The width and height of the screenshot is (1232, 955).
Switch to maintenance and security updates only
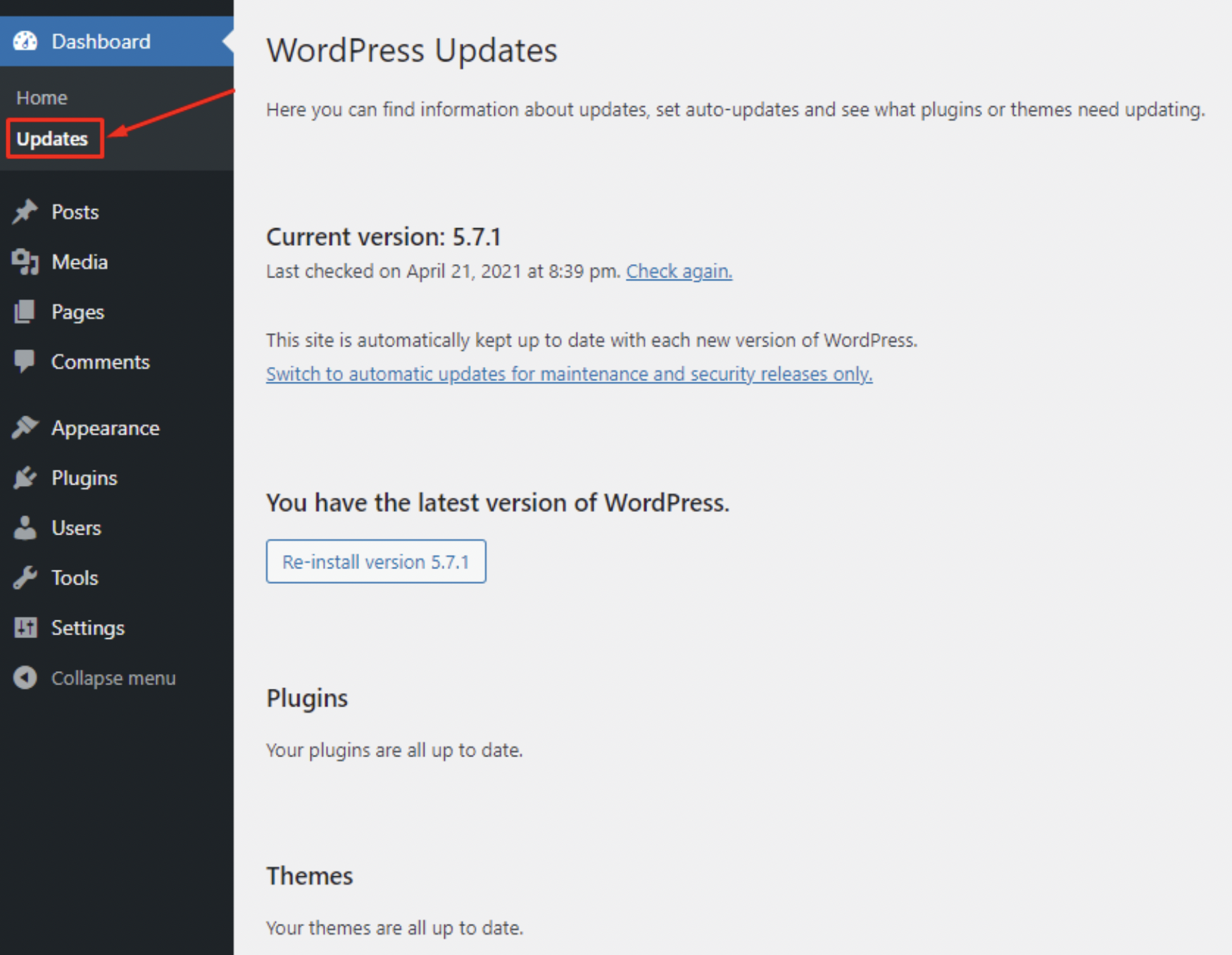pos(569,374)
